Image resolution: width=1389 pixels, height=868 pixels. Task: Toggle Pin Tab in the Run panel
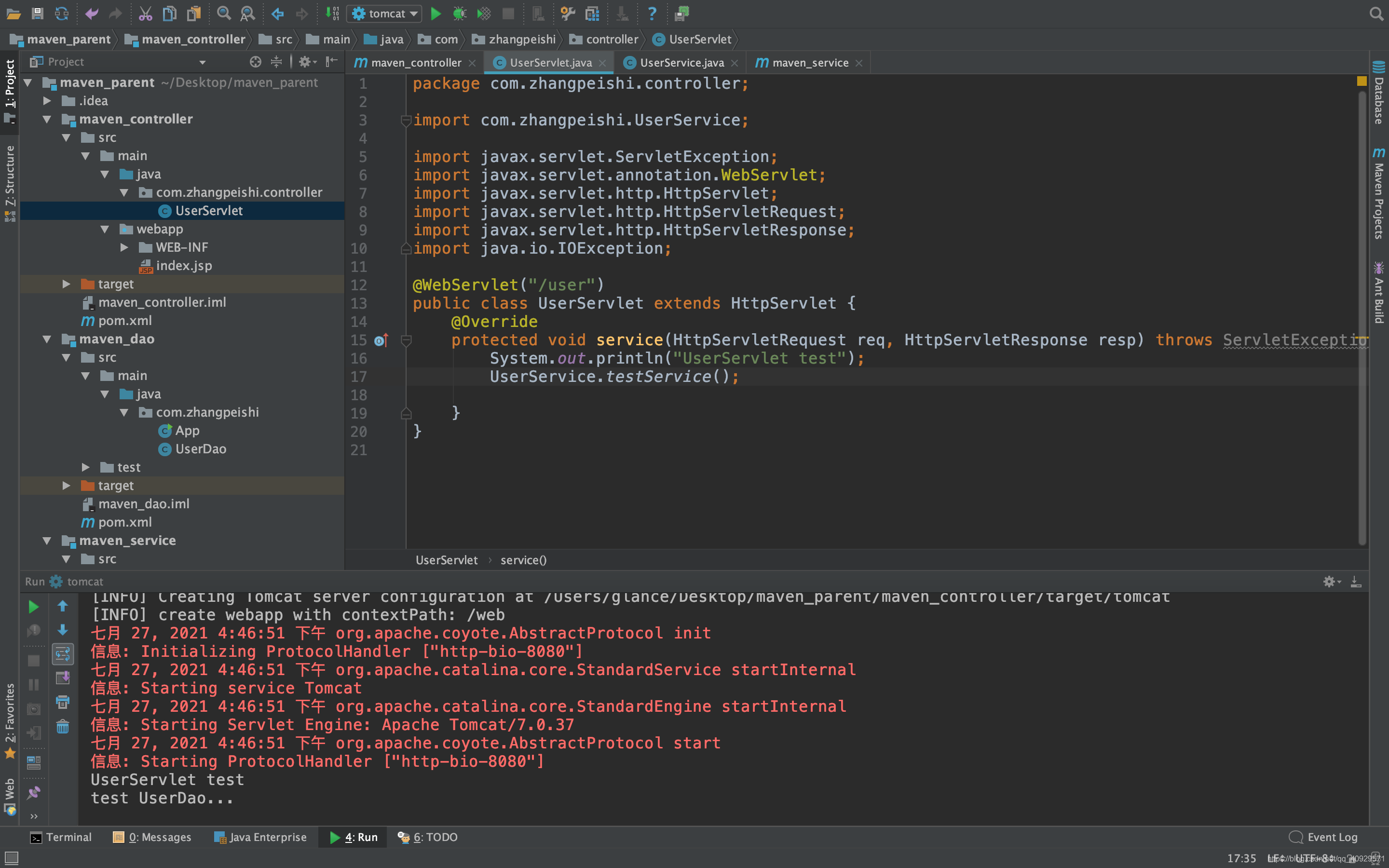34,792
